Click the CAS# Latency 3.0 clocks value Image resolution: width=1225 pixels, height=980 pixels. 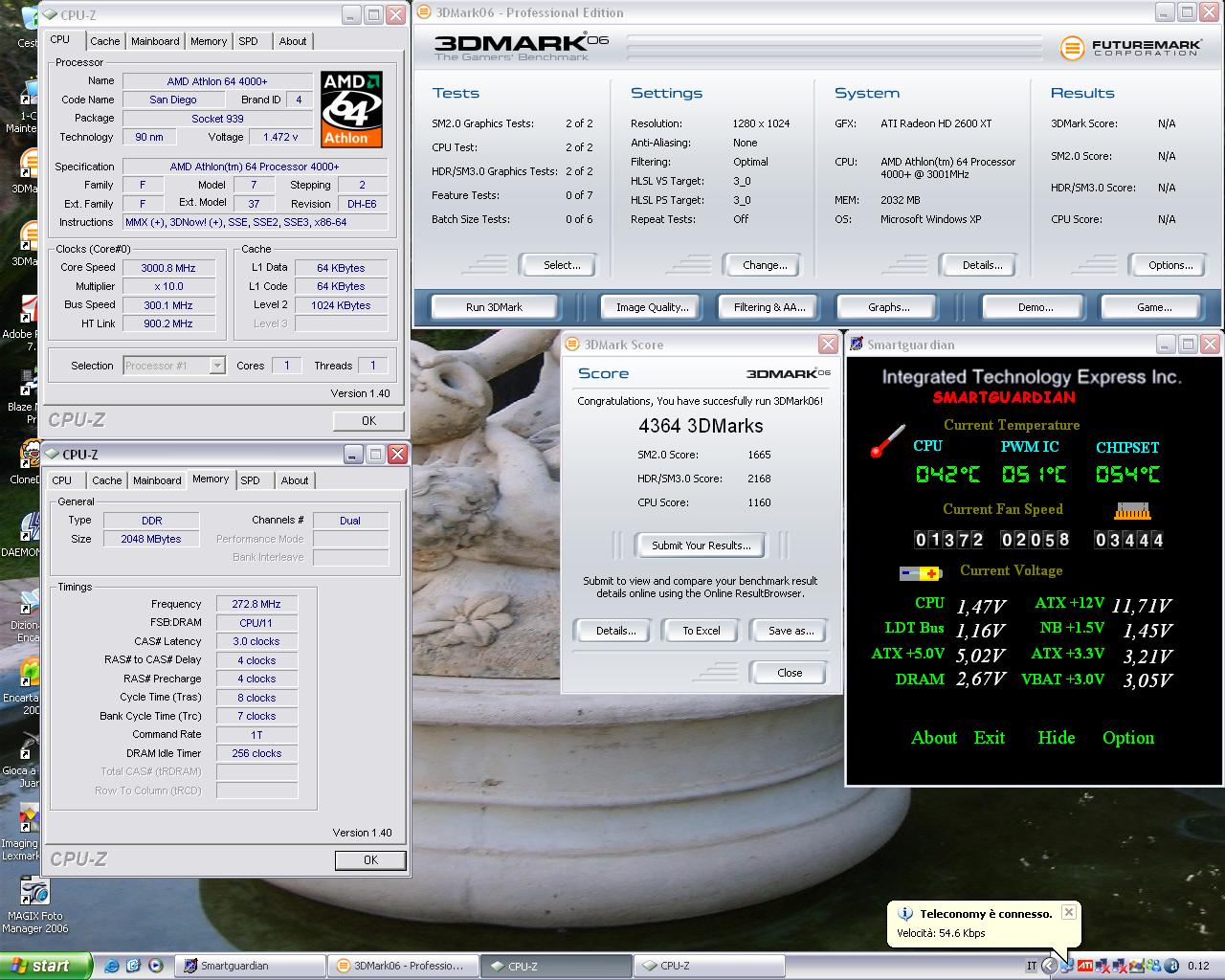[x=256, y=641]
